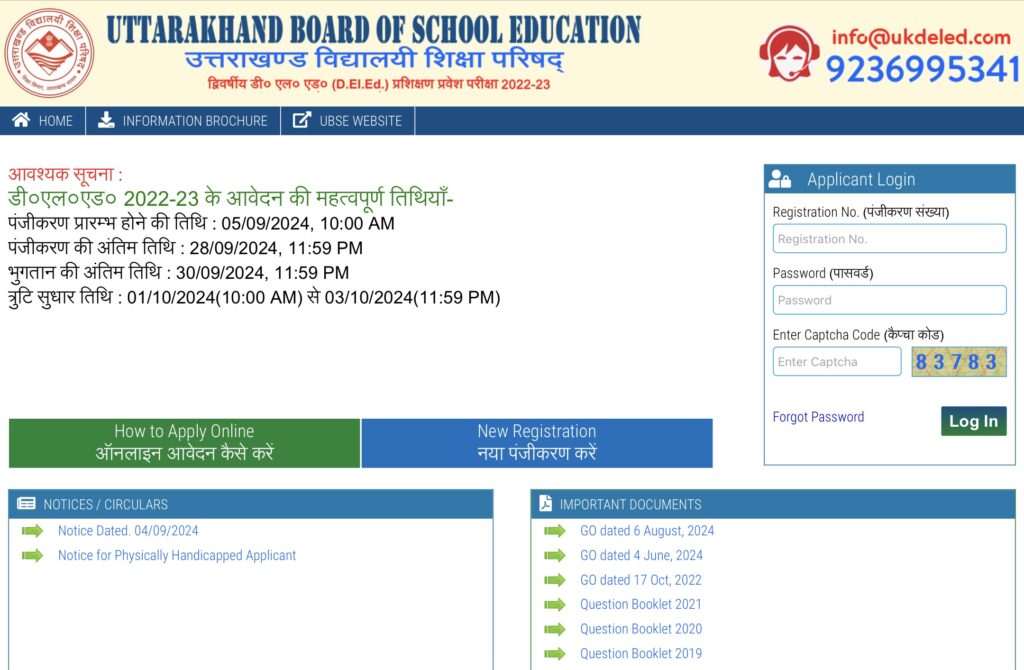Click the payment last date 30/09/2024 line
Viewport: 1024px width, 670px height.
tap(178, 272)
